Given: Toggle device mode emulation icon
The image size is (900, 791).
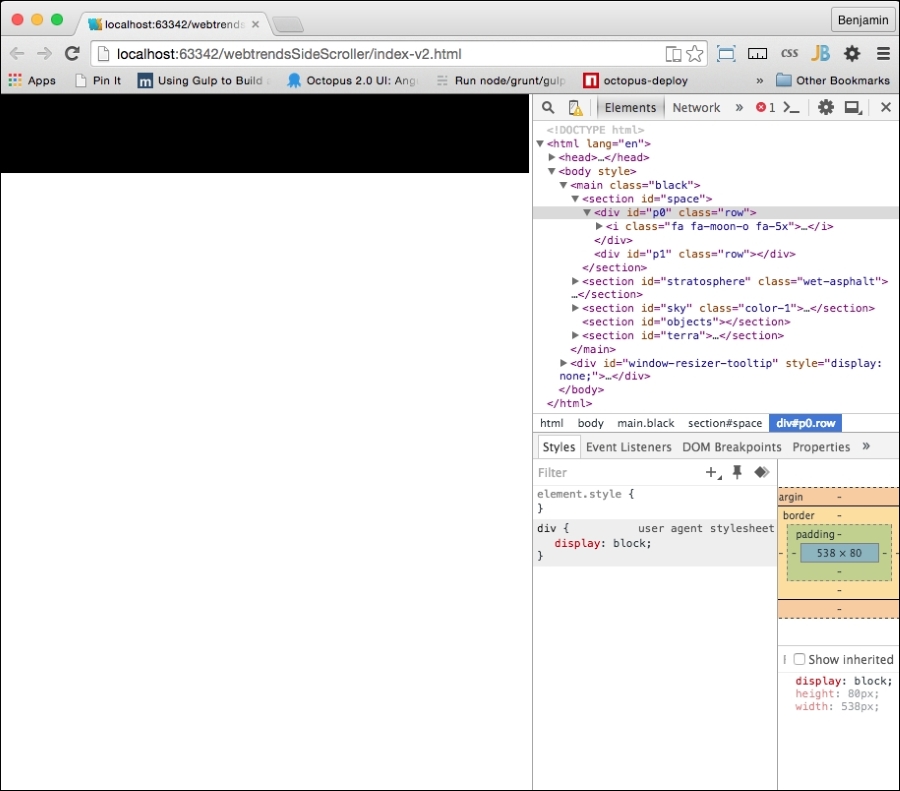Looking at the screenshot, I should [x=575, y=108].
